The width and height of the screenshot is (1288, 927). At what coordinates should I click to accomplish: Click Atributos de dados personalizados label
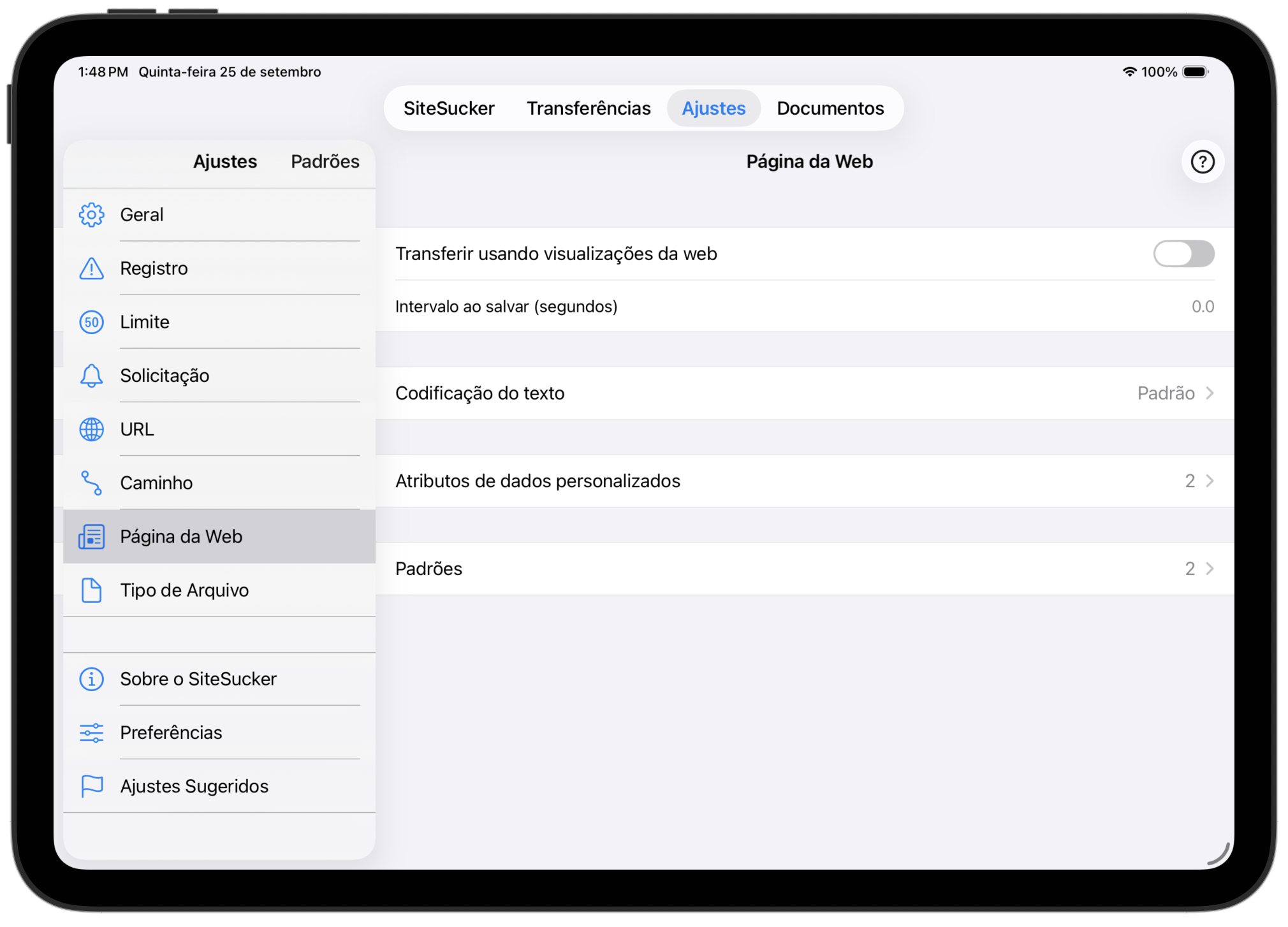pos(538,481)
